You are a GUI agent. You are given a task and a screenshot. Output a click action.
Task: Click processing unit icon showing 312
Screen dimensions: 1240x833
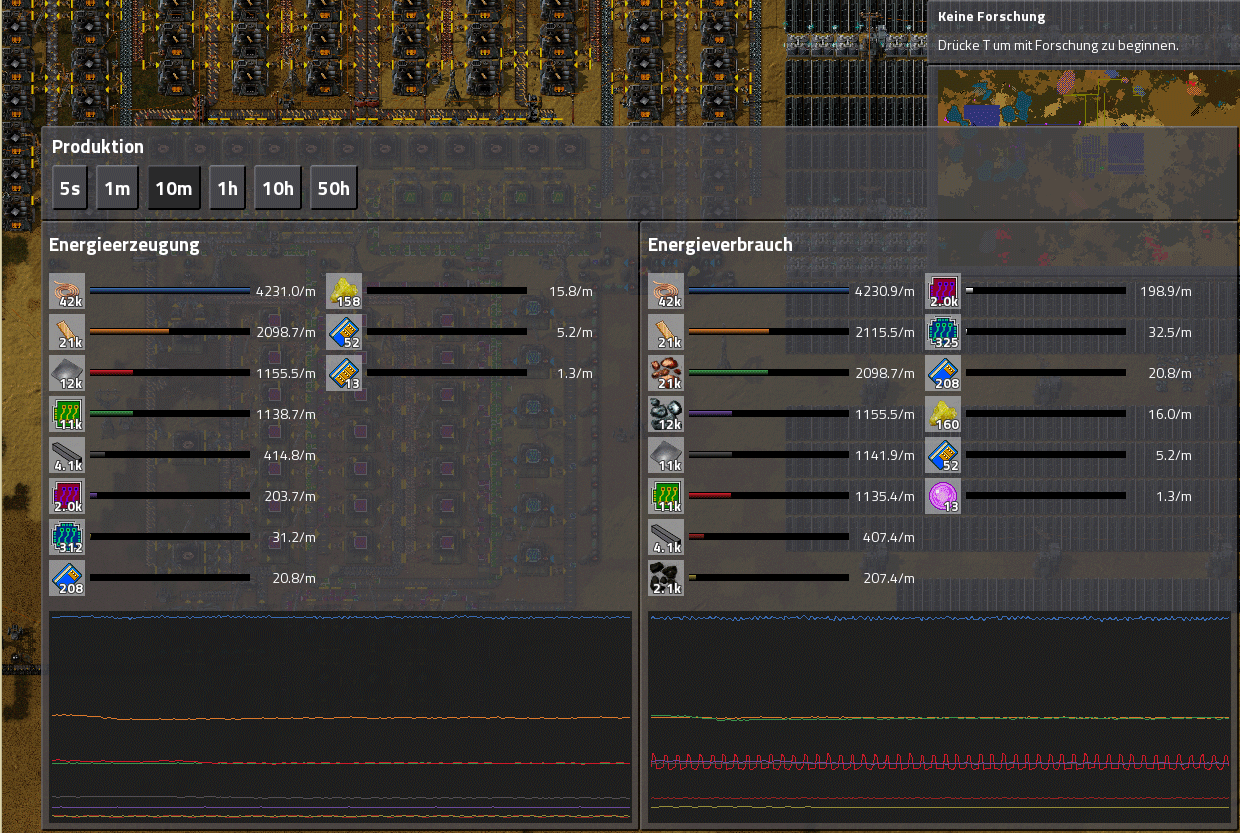[x=67, y=537]
